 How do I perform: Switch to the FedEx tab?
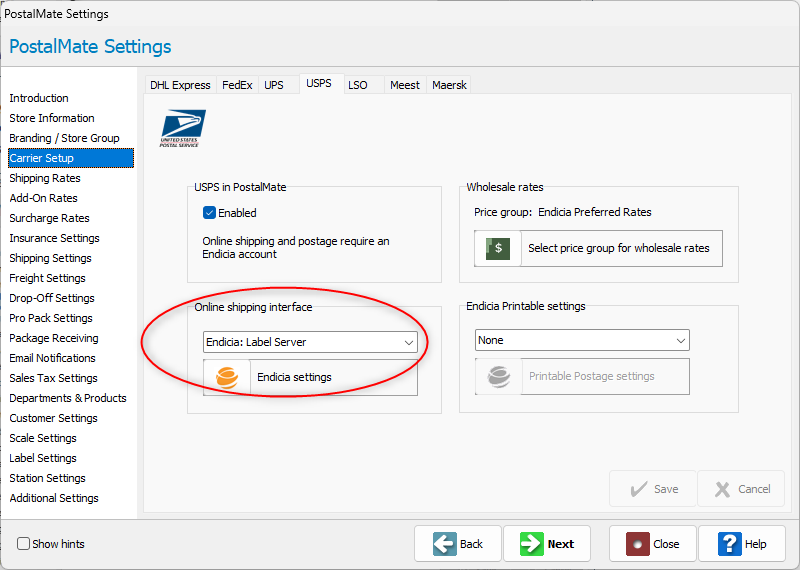click(x=237, y=85)
